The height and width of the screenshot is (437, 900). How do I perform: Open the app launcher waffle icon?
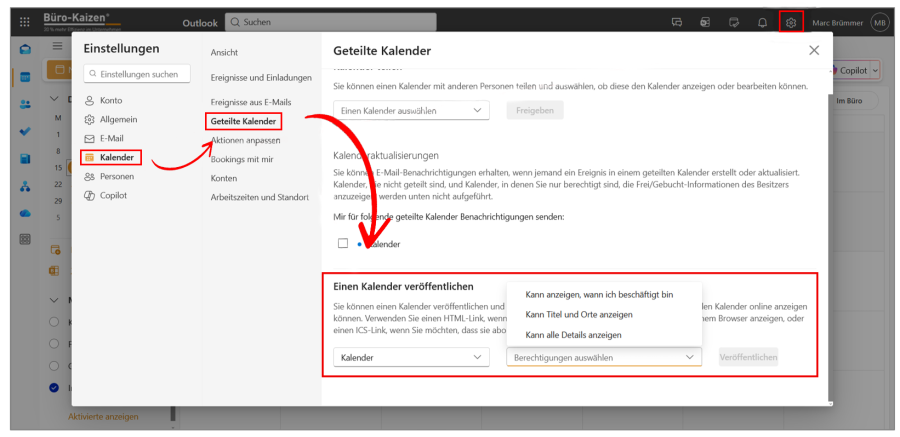point(25,22)
